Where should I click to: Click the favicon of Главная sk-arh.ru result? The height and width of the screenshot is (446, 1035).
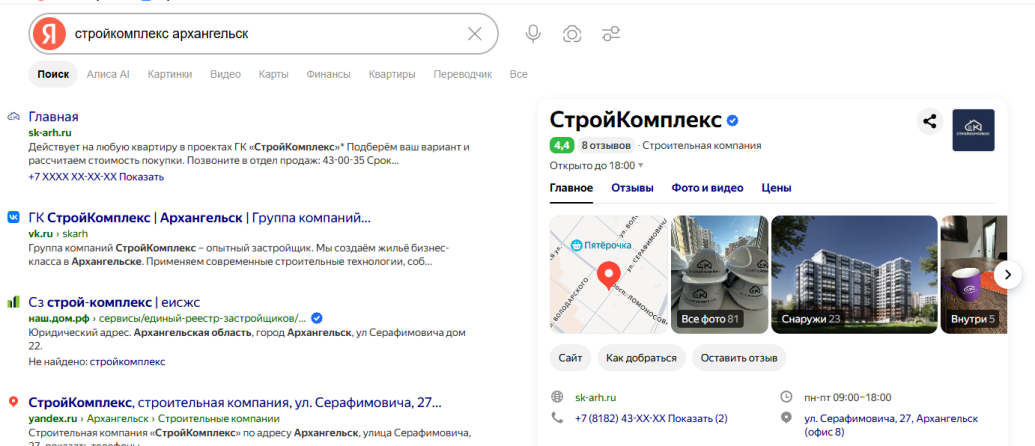(x=13, y=117)
